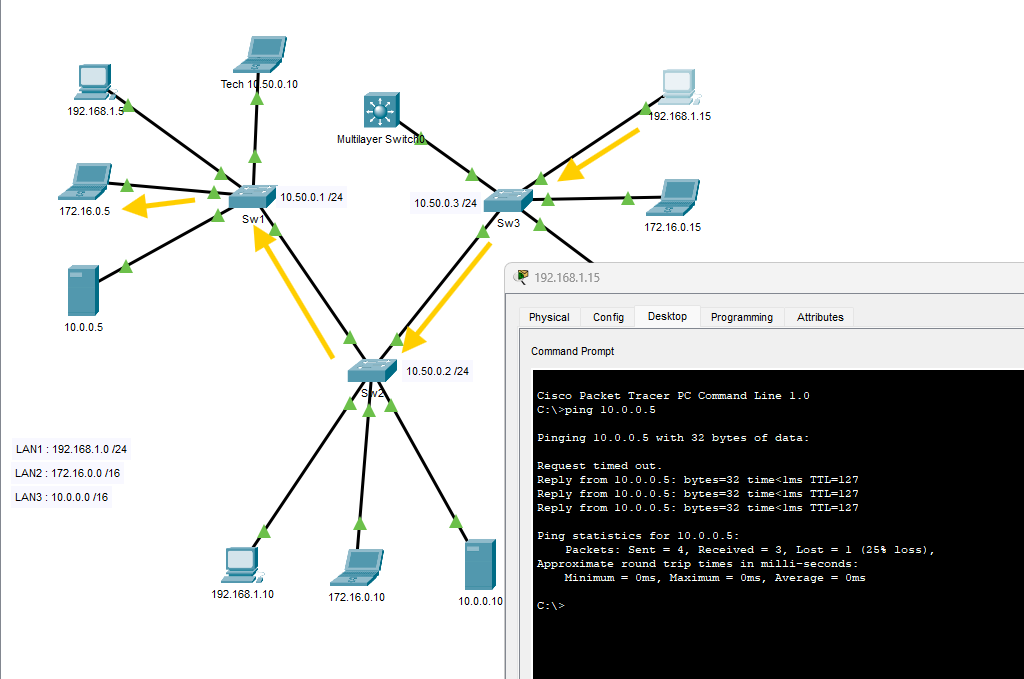The height and width of the screenshot is (679, 1024).
Task: Click the Desktop tab
Action: tap(667, 316)
